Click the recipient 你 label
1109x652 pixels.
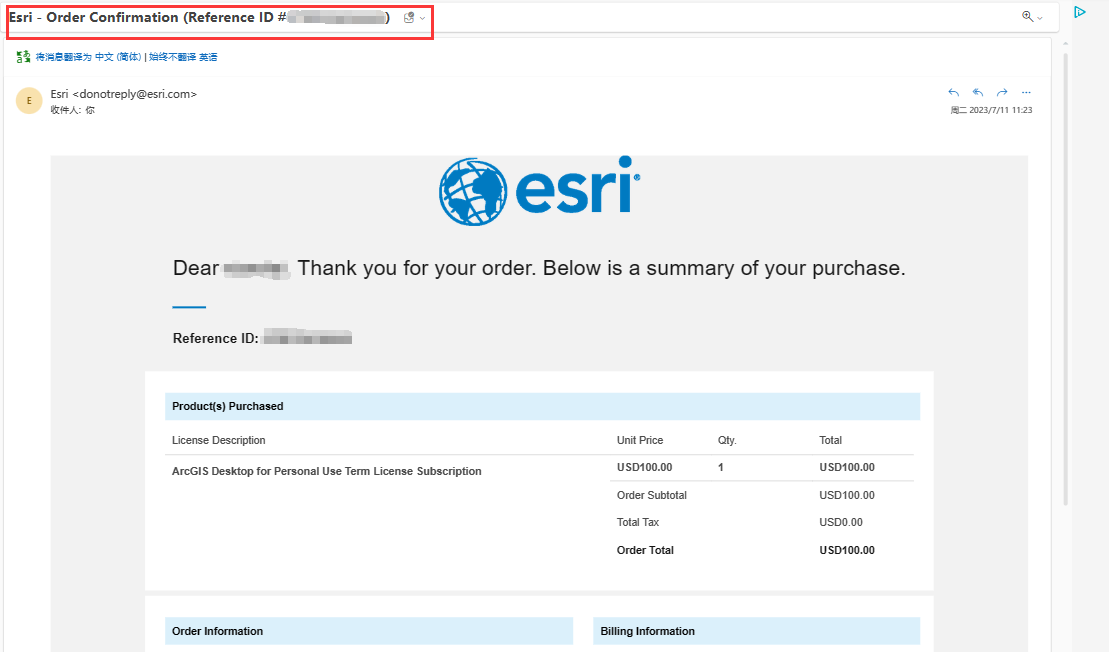[x=88, y=110]
